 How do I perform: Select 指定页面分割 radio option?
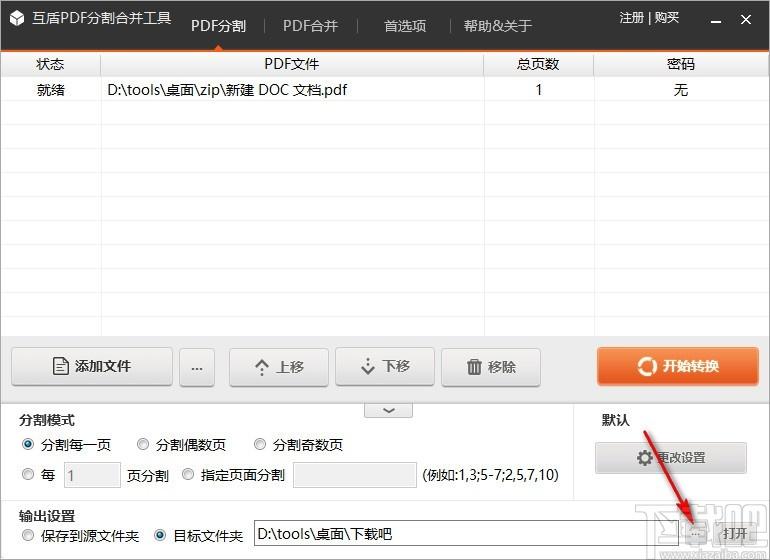(188, 474)
